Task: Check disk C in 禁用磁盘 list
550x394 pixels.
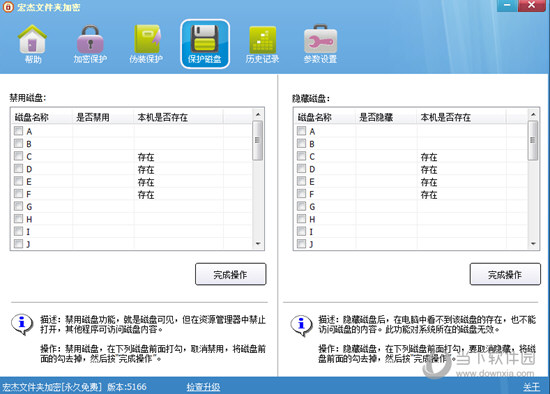Action: pyautogui.click(x=18, y=156)
